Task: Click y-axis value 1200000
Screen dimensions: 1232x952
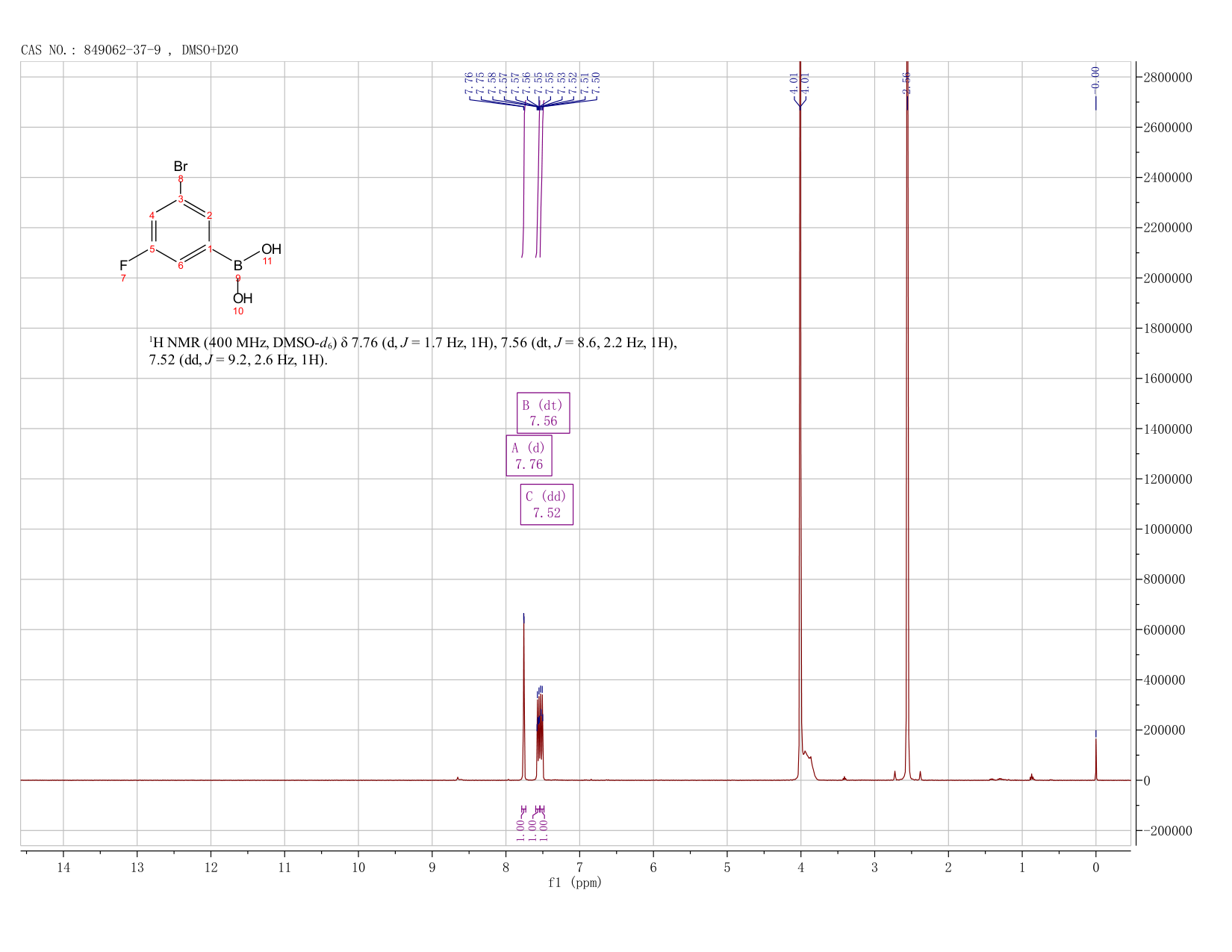Action: point(1166,479)
